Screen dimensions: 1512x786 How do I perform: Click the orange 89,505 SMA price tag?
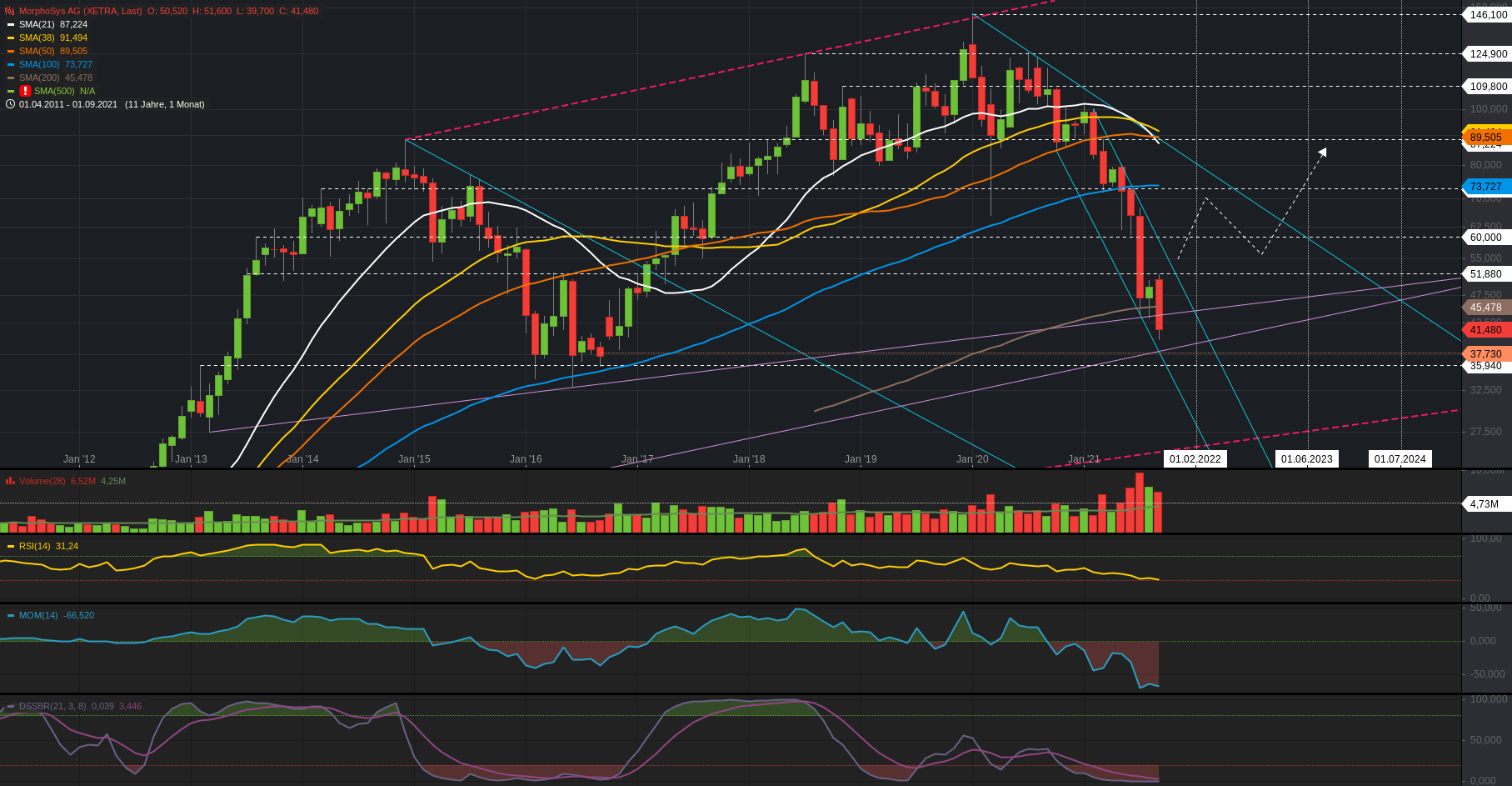[x=1487, y=138]
